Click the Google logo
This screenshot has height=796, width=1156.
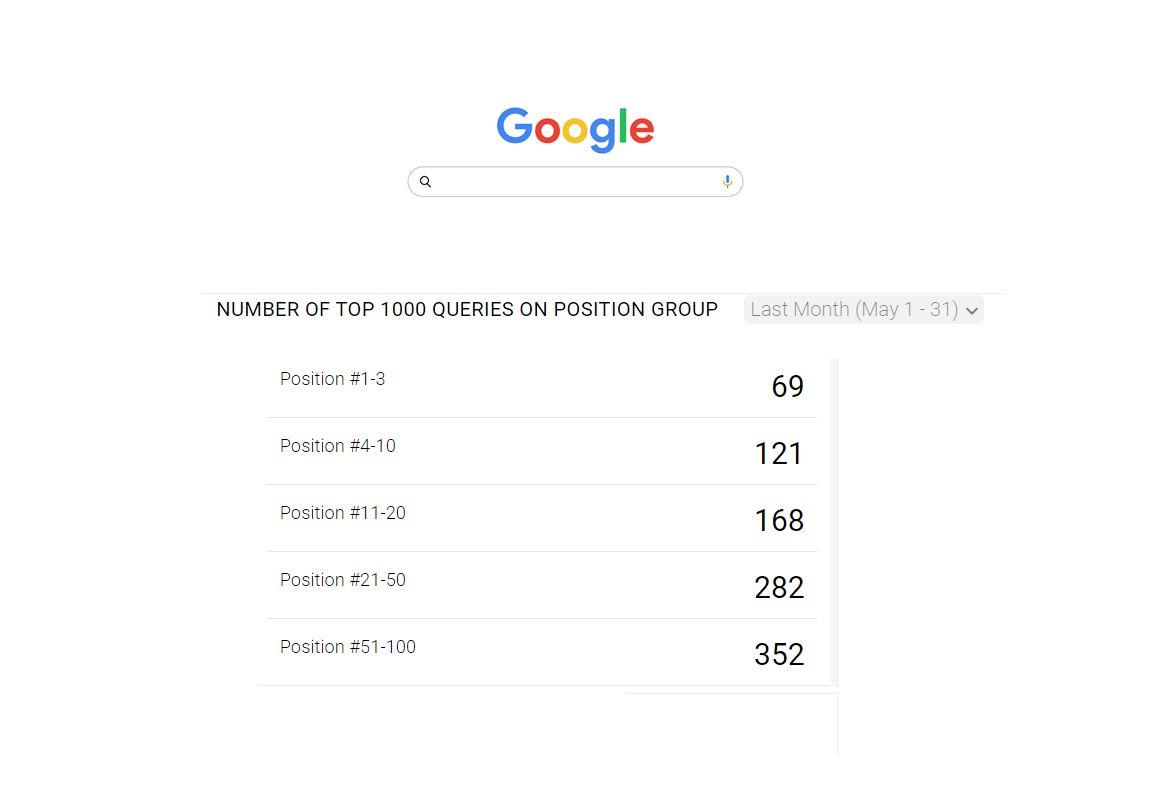click(575, 129)
